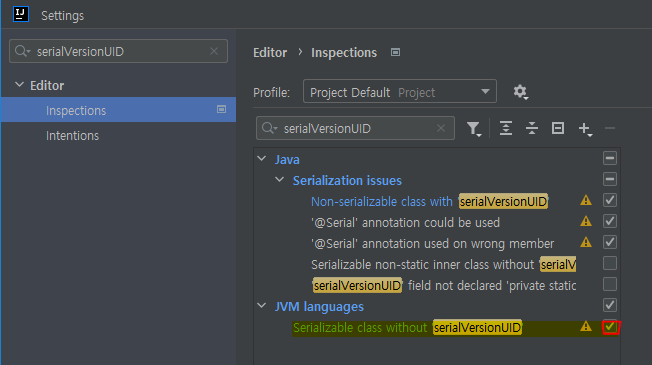652x365 pixels.
Task: Focus the inspections search input field
Action: coord(355,128)
